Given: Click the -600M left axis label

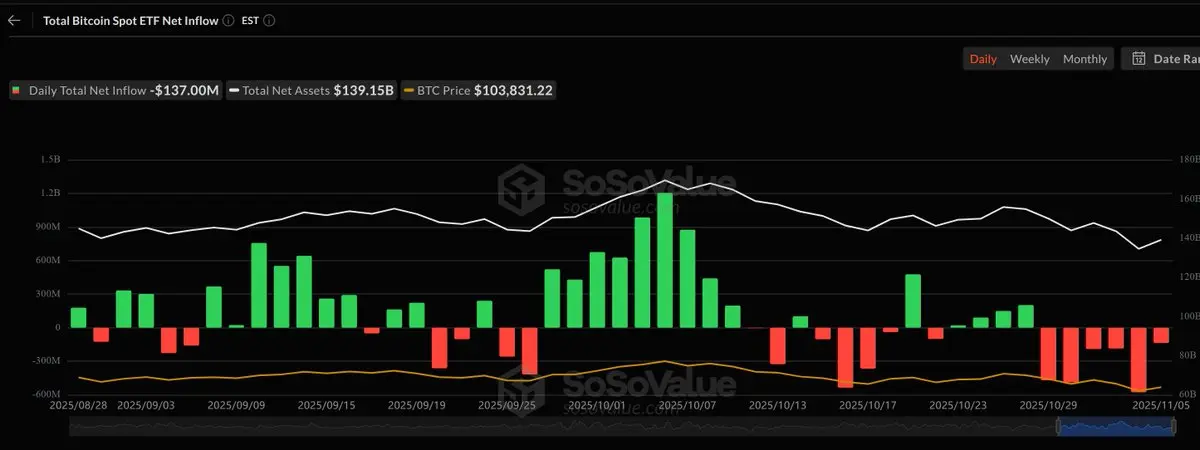Looking at the screenshot, I should tap(46, 394).
